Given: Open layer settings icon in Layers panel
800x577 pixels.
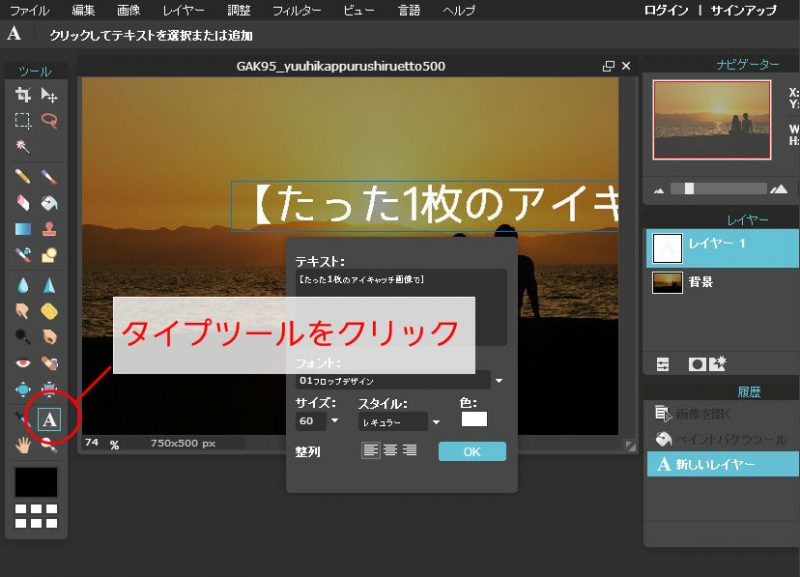Looking at the screenshot, I should [x=663, y=364].
